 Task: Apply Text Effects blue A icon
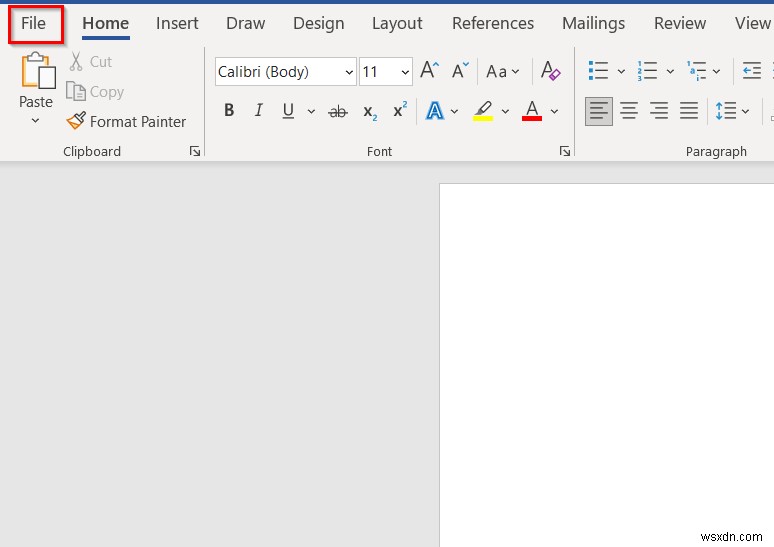pyautogui.click(x=434, y=111)
